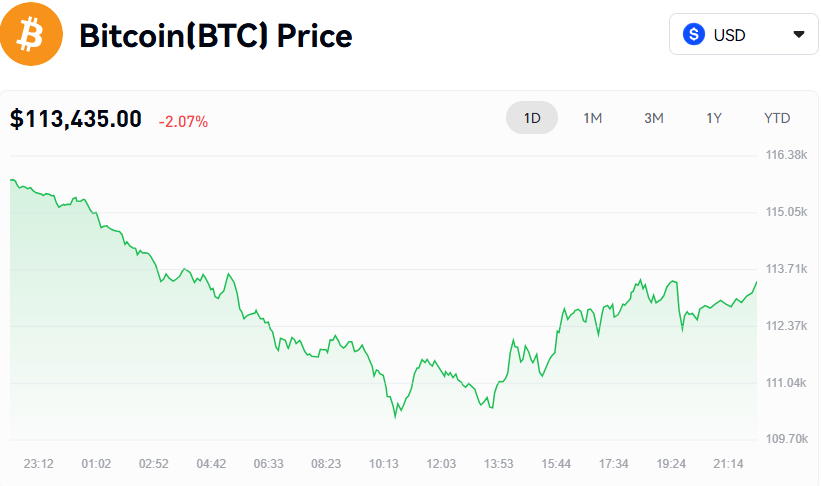The image size is (821, 486).
Task: Expand the currency dropdown arrow beside USD
Action: click(798, 35)
